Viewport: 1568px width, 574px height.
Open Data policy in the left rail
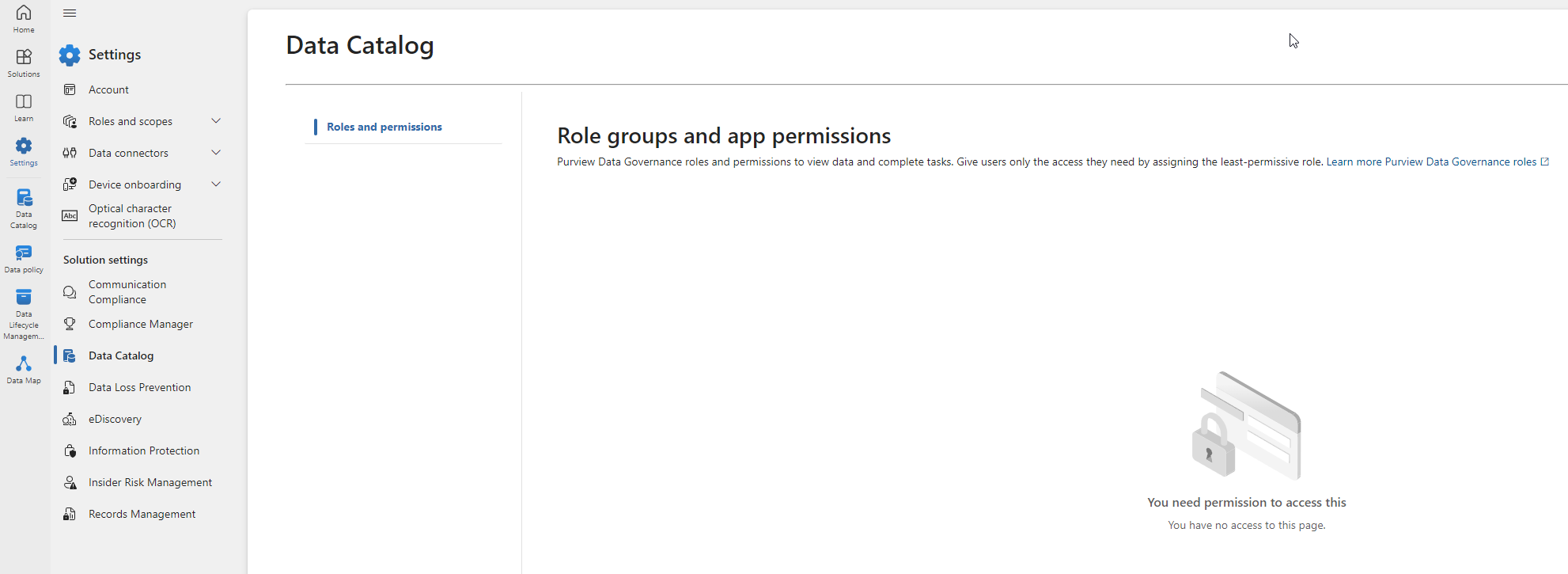coord(24,259)
